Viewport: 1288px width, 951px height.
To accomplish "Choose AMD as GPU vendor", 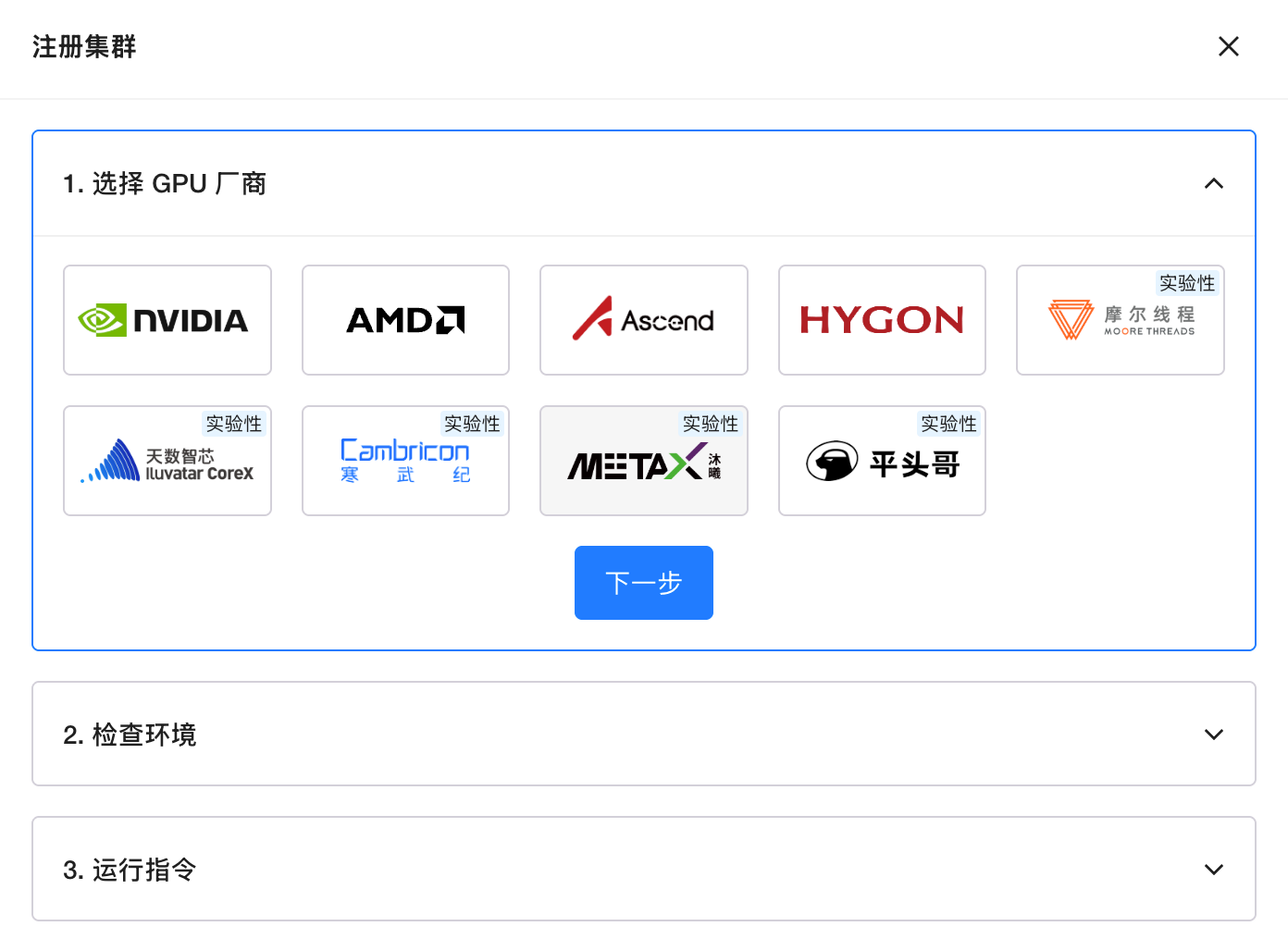I will pos(405,320).
